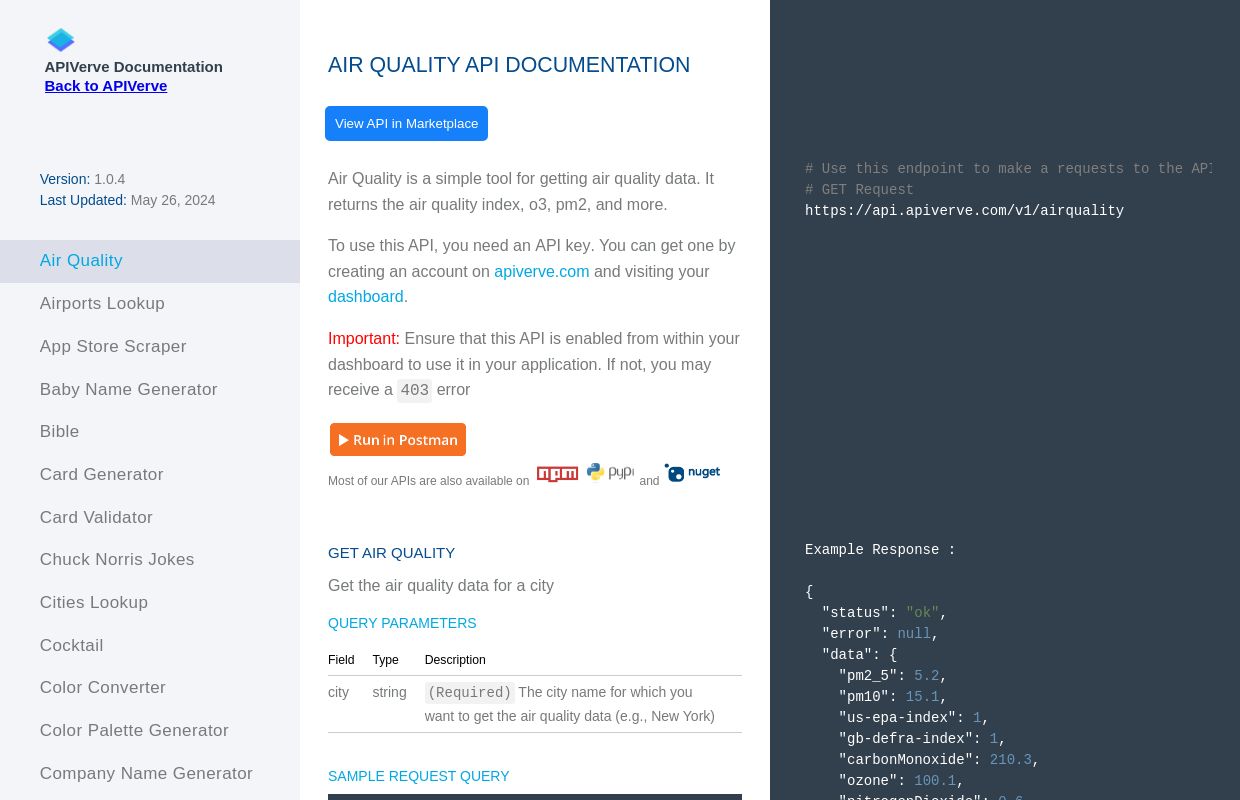This screenshot has height=800, width=1240.
Task: Click the Version 1.0.4 text
Action: (82, 179)
